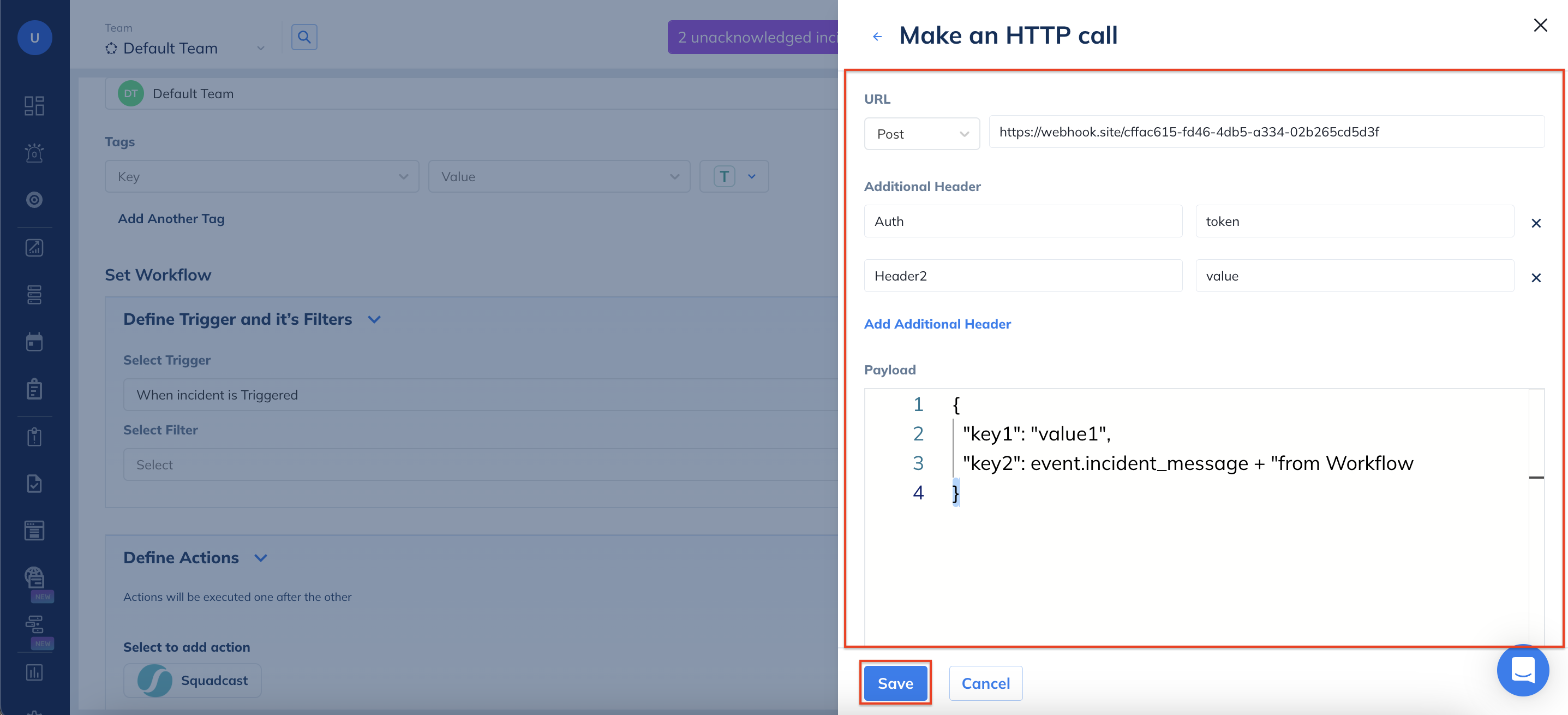Remove the Header2 header row
The height and width of the screenshot is (715, 1568).
1536,278
